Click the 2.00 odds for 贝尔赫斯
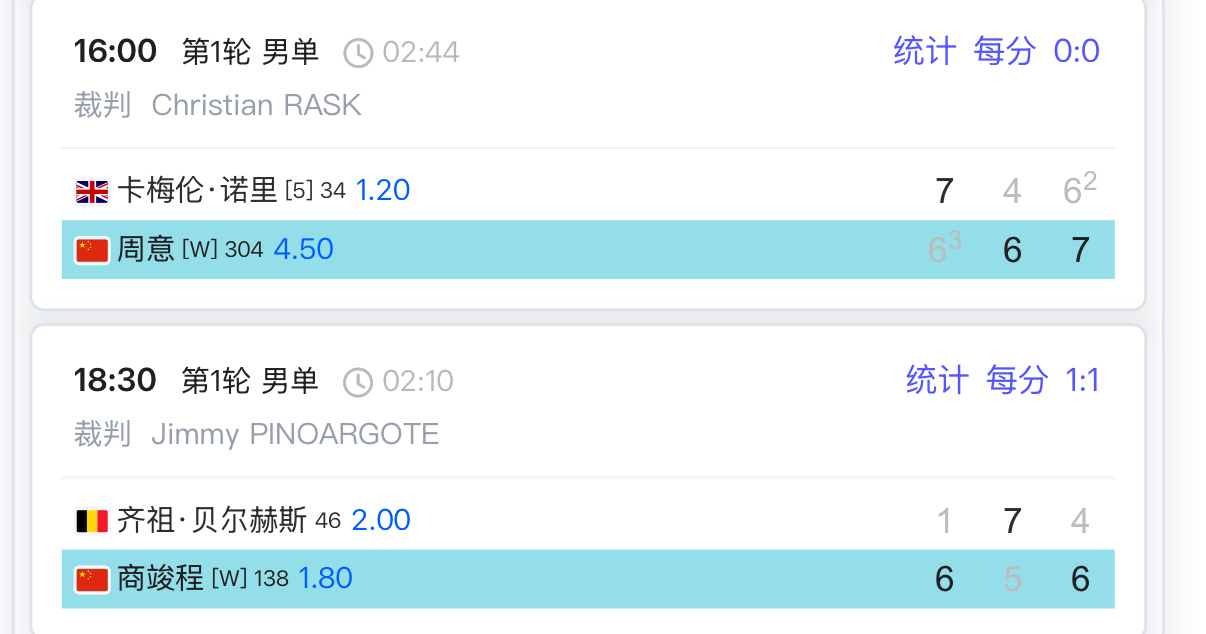This screenshot has height=634, width=1206. 381,520
